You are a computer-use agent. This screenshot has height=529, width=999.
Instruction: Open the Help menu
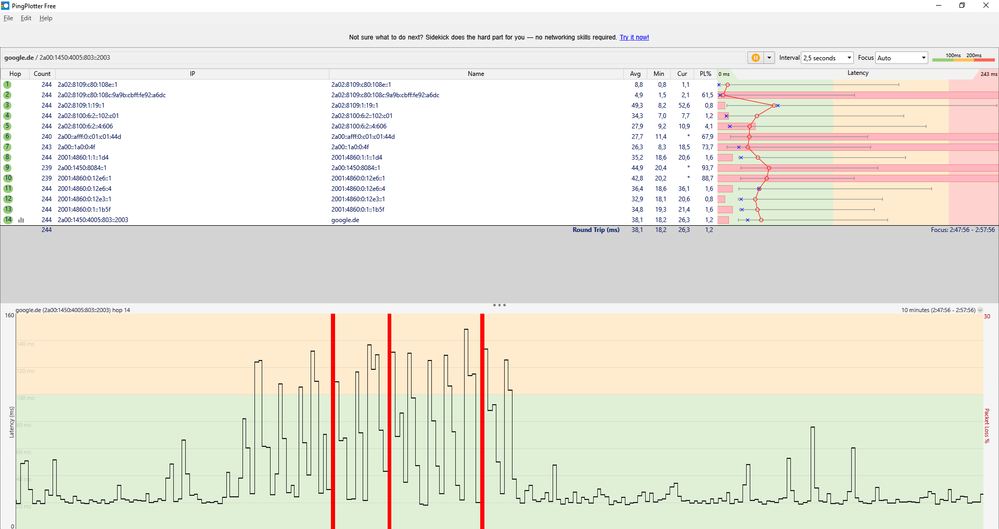point(46,18)
